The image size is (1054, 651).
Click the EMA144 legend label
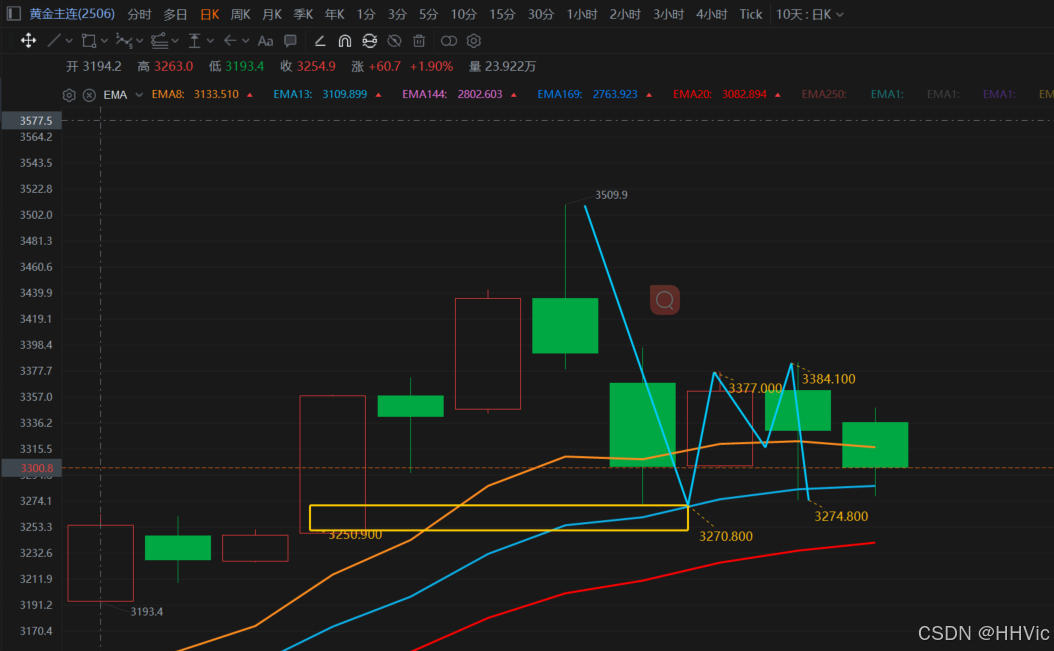(424, 94)
